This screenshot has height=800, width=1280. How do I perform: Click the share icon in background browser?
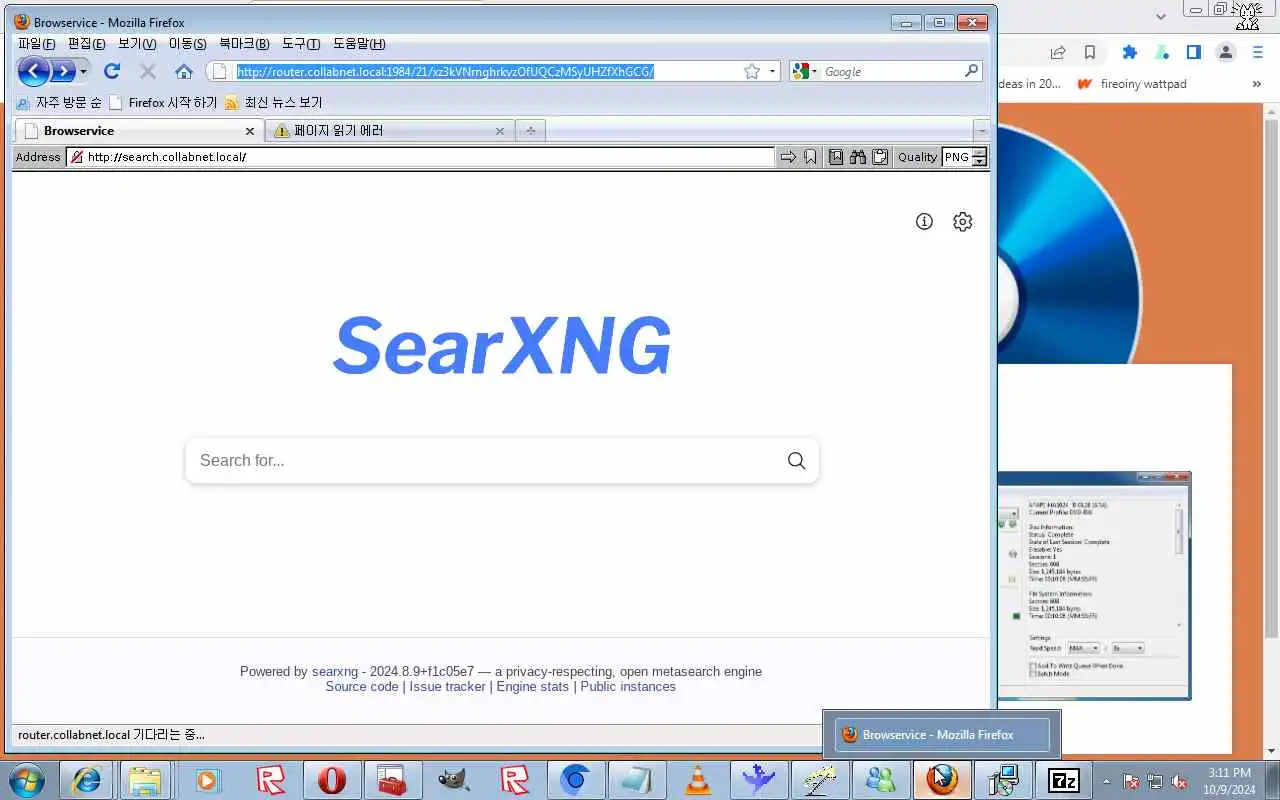pos(1057,52)
